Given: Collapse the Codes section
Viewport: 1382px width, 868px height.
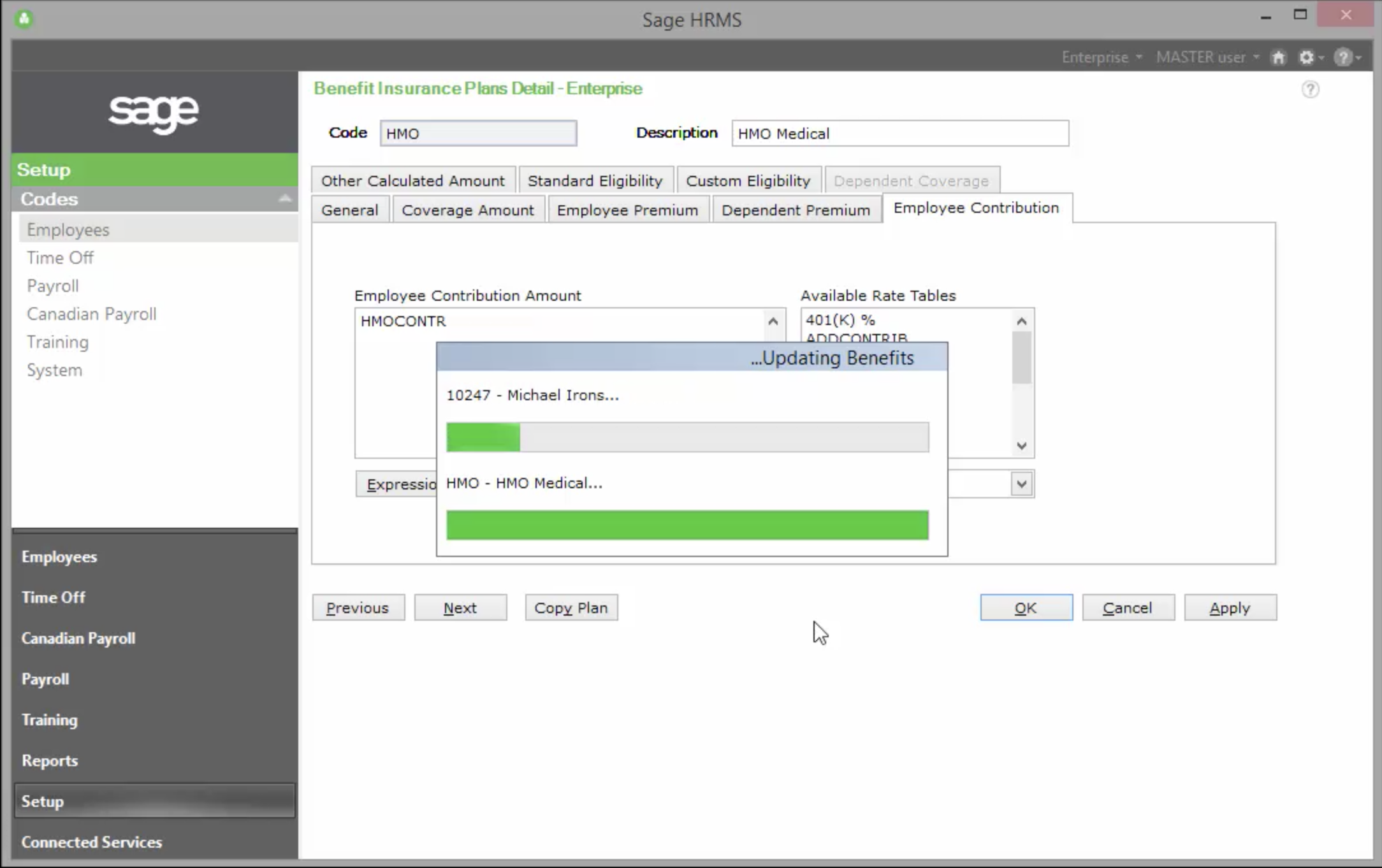Looking at the screenshot, I should click(286, 198).
